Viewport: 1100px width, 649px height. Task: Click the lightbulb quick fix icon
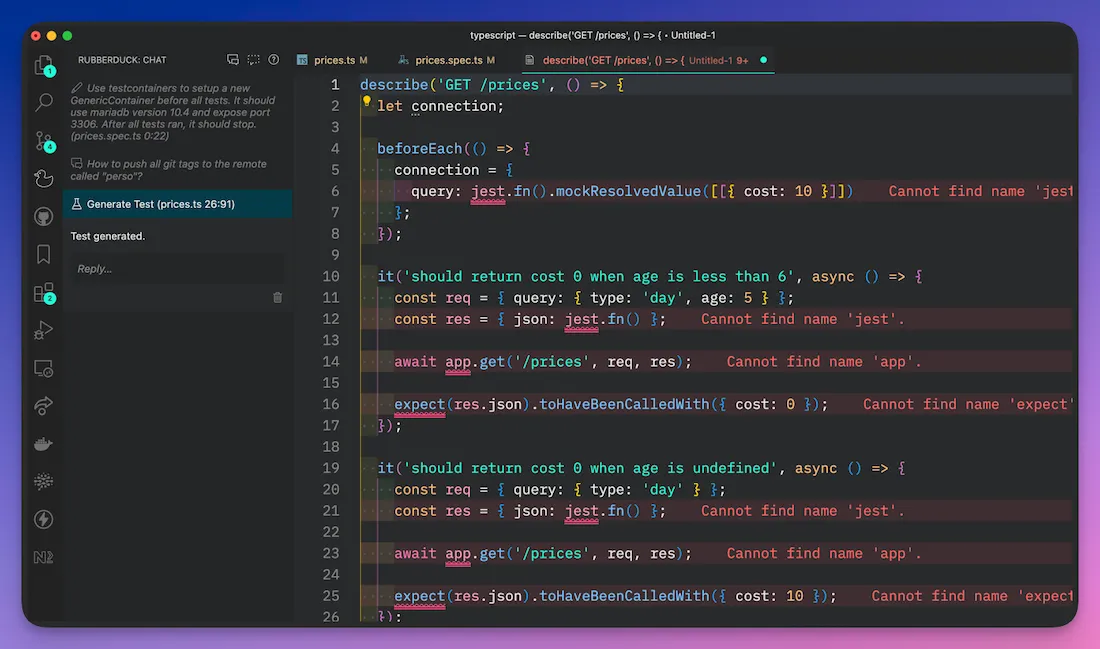tap(367, 102)
